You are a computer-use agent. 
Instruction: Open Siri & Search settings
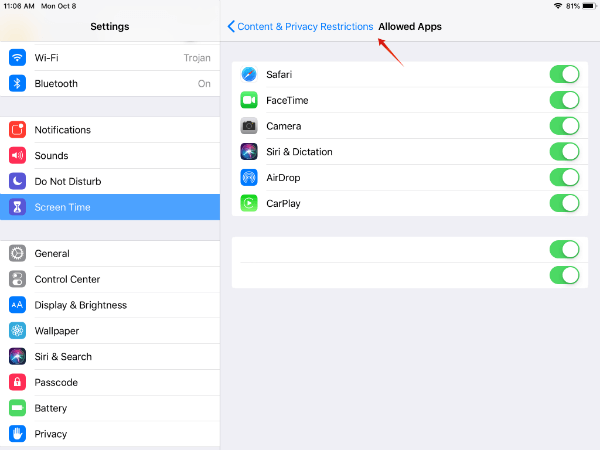click(110, 356)
